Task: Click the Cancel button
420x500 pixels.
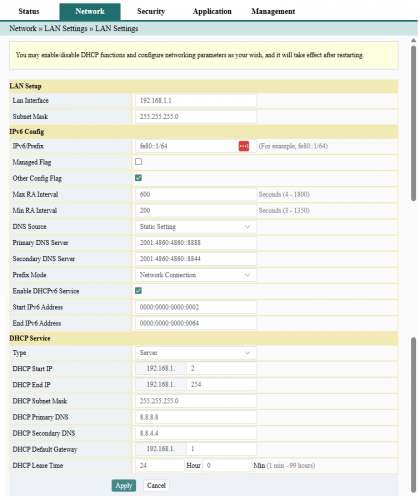Action: [x=156, y=485]
